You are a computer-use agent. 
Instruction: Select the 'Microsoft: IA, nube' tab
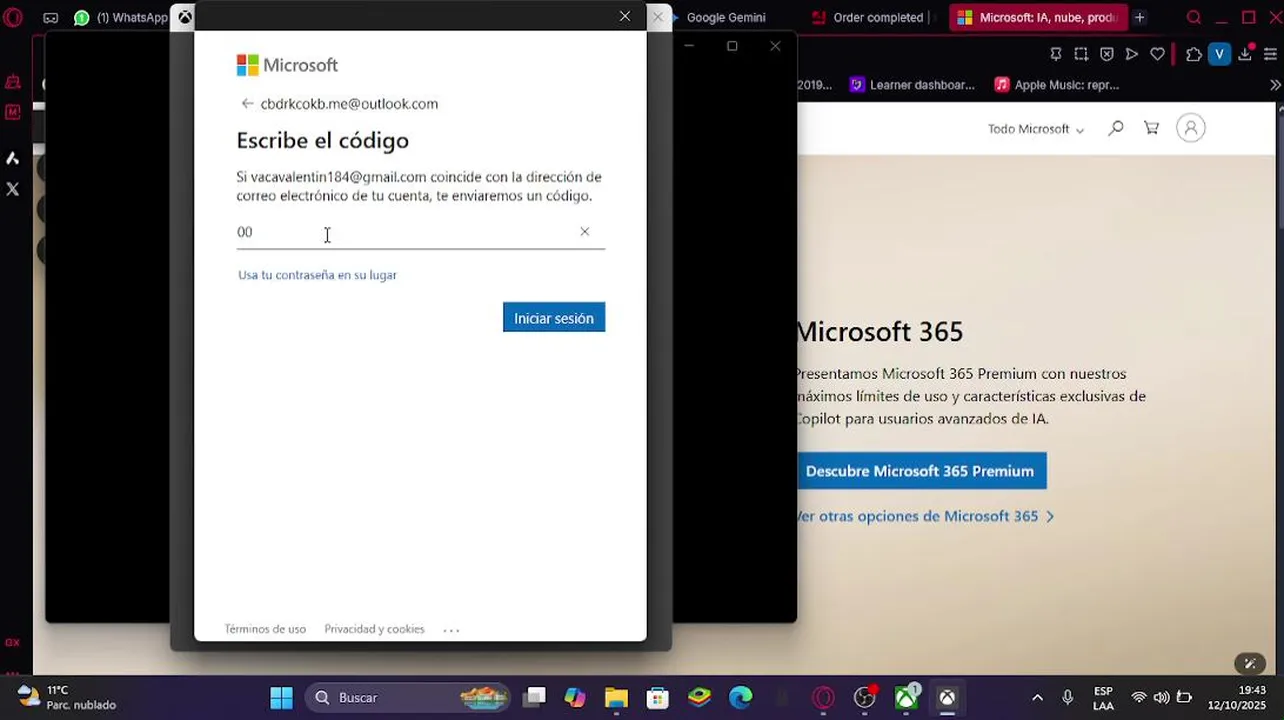pyautogui.click(x=1038, y=17)
